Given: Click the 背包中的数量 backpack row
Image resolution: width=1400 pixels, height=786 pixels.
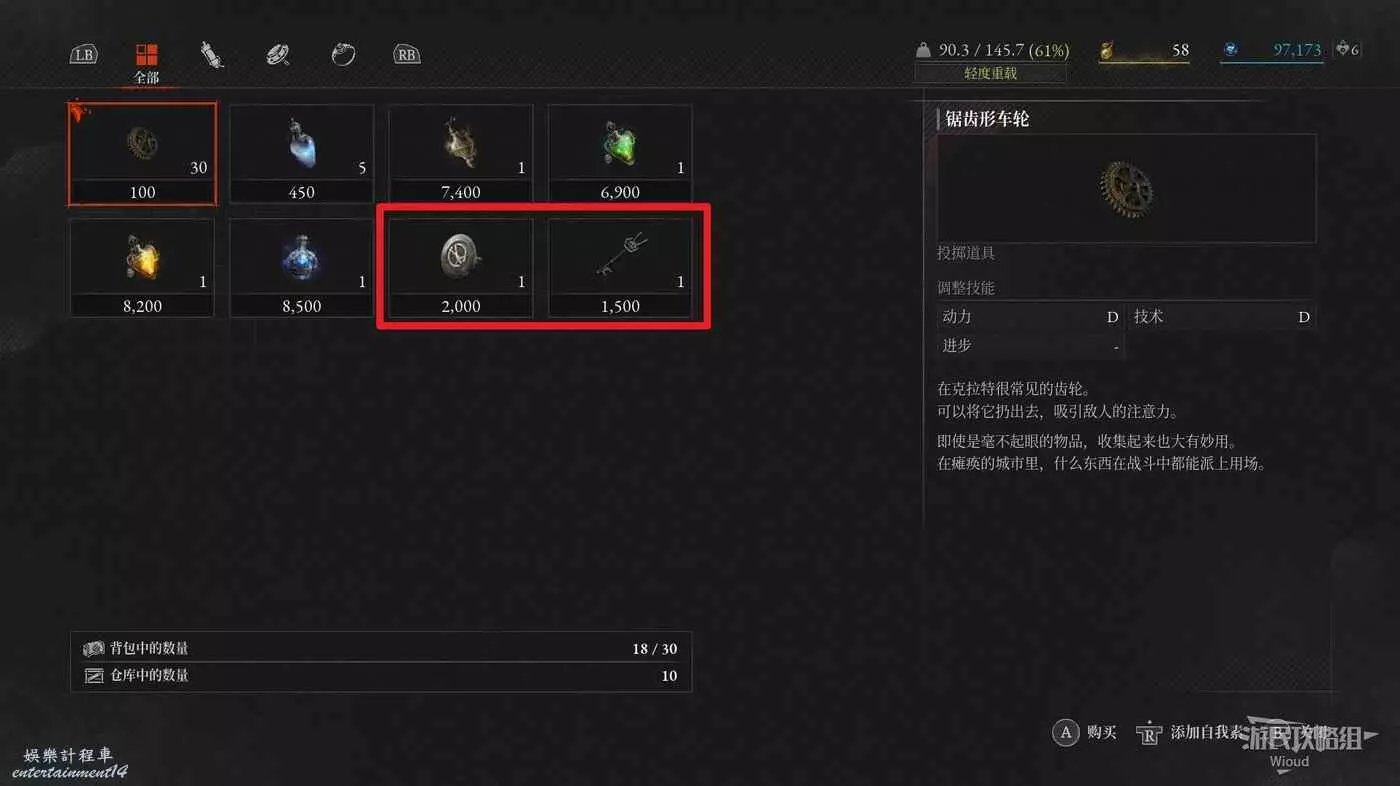Looking at the screenshot, I should [x=381, y=648].
